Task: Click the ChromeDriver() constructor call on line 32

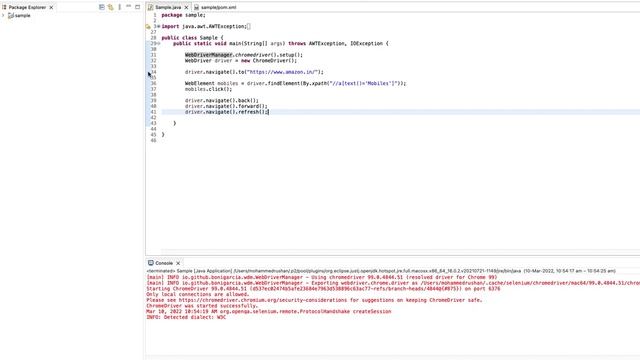Action: click(x=274, y=60)
